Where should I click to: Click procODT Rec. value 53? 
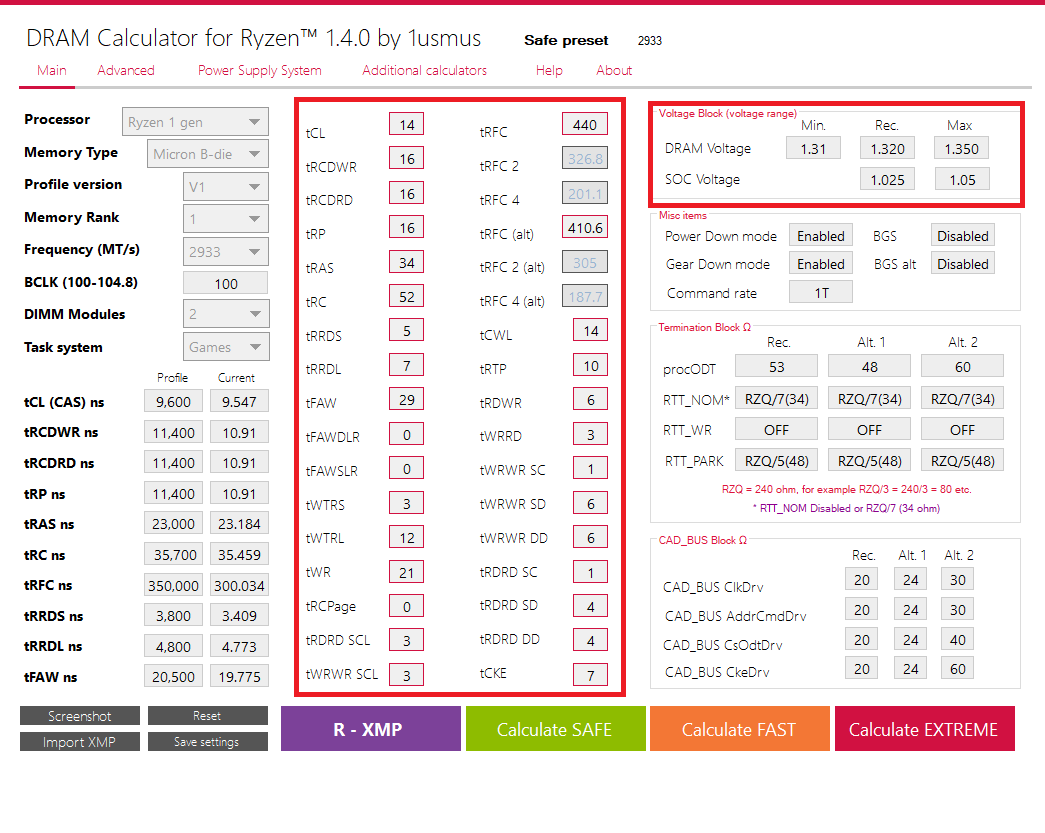776,367
